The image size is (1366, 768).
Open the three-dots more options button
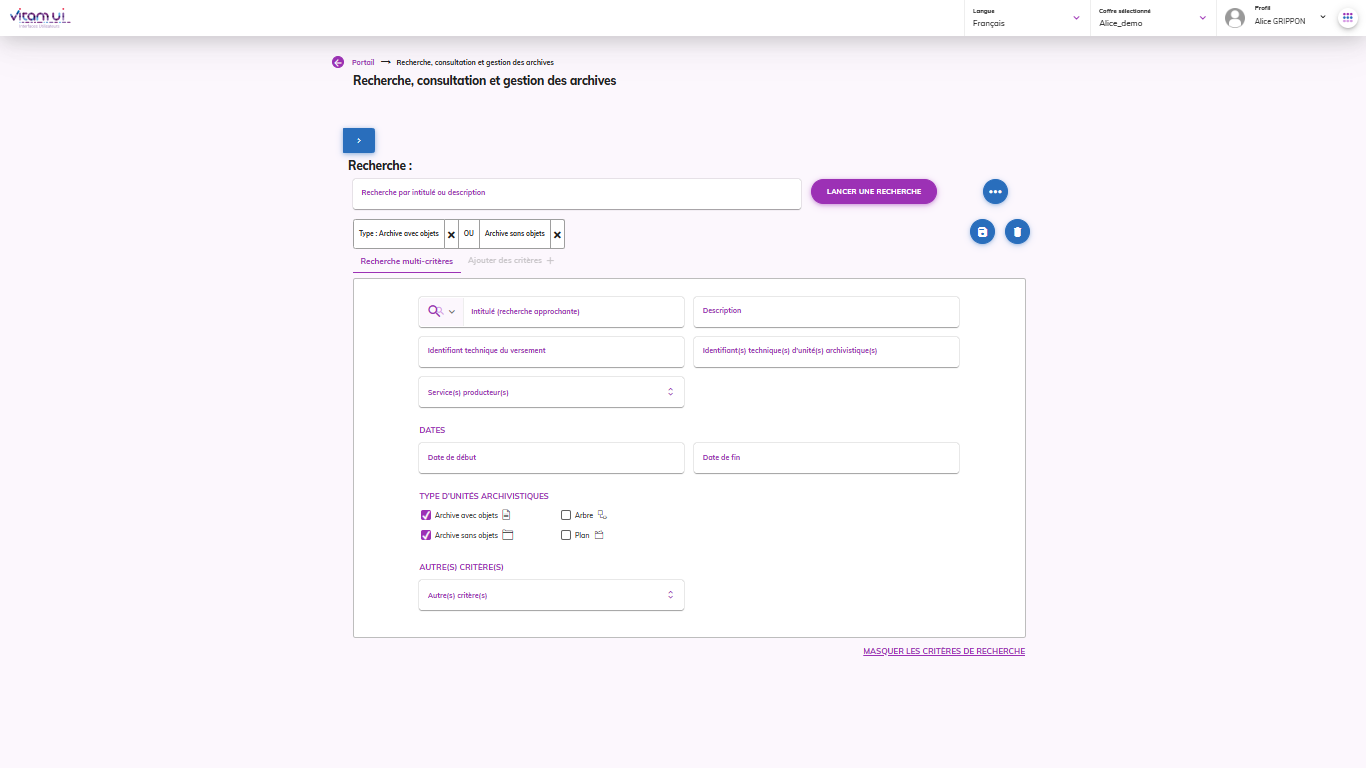(995, 192)
